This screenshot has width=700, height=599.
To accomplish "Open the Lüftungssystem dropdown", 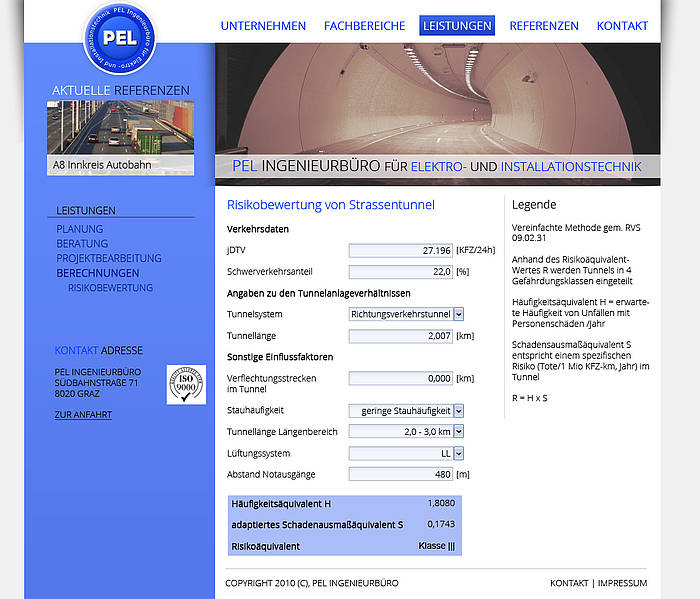I will pos(406,453).
